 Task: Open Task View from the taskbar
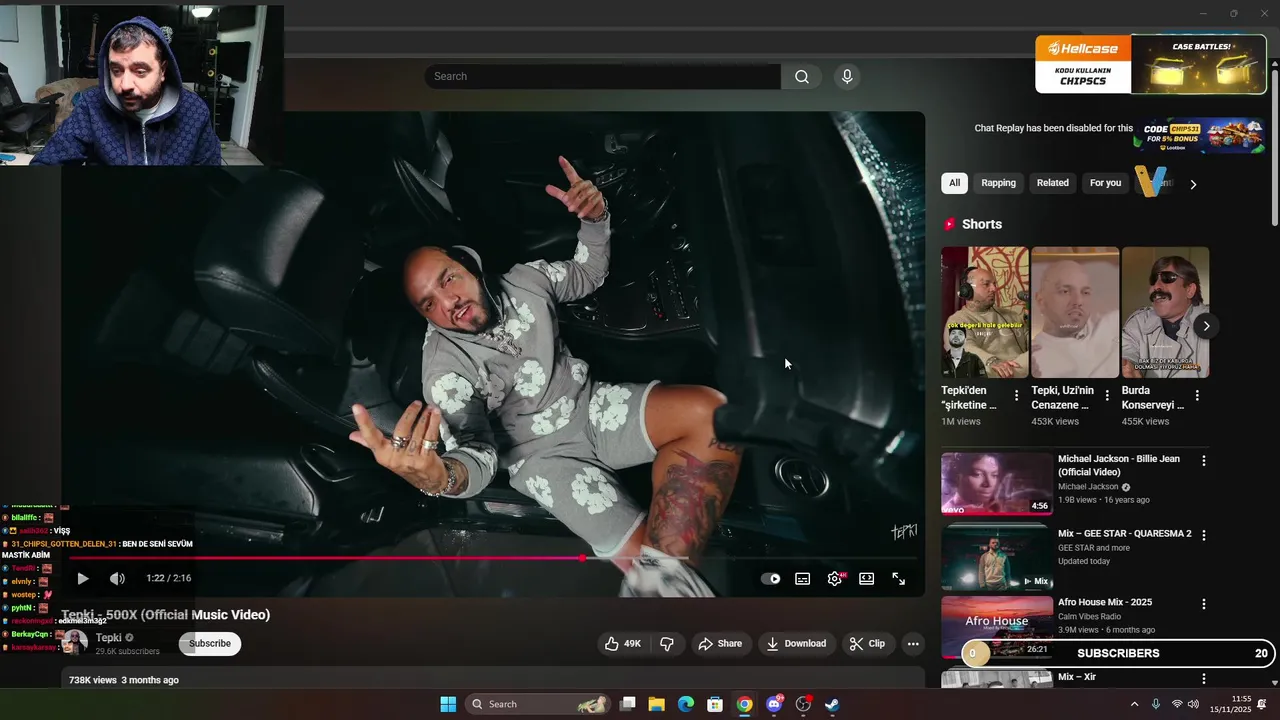(627, 704)
